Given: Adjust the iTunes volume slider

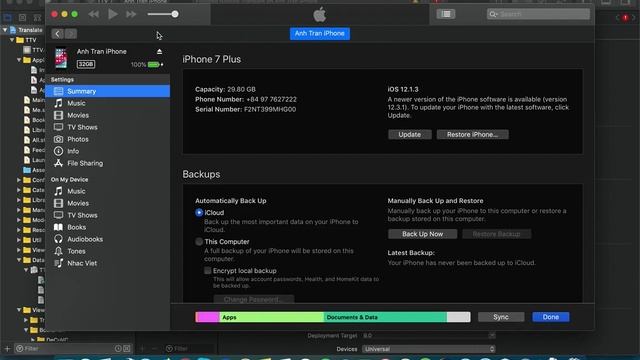Looking at the screenshot, I should click(x=163, y=14).
